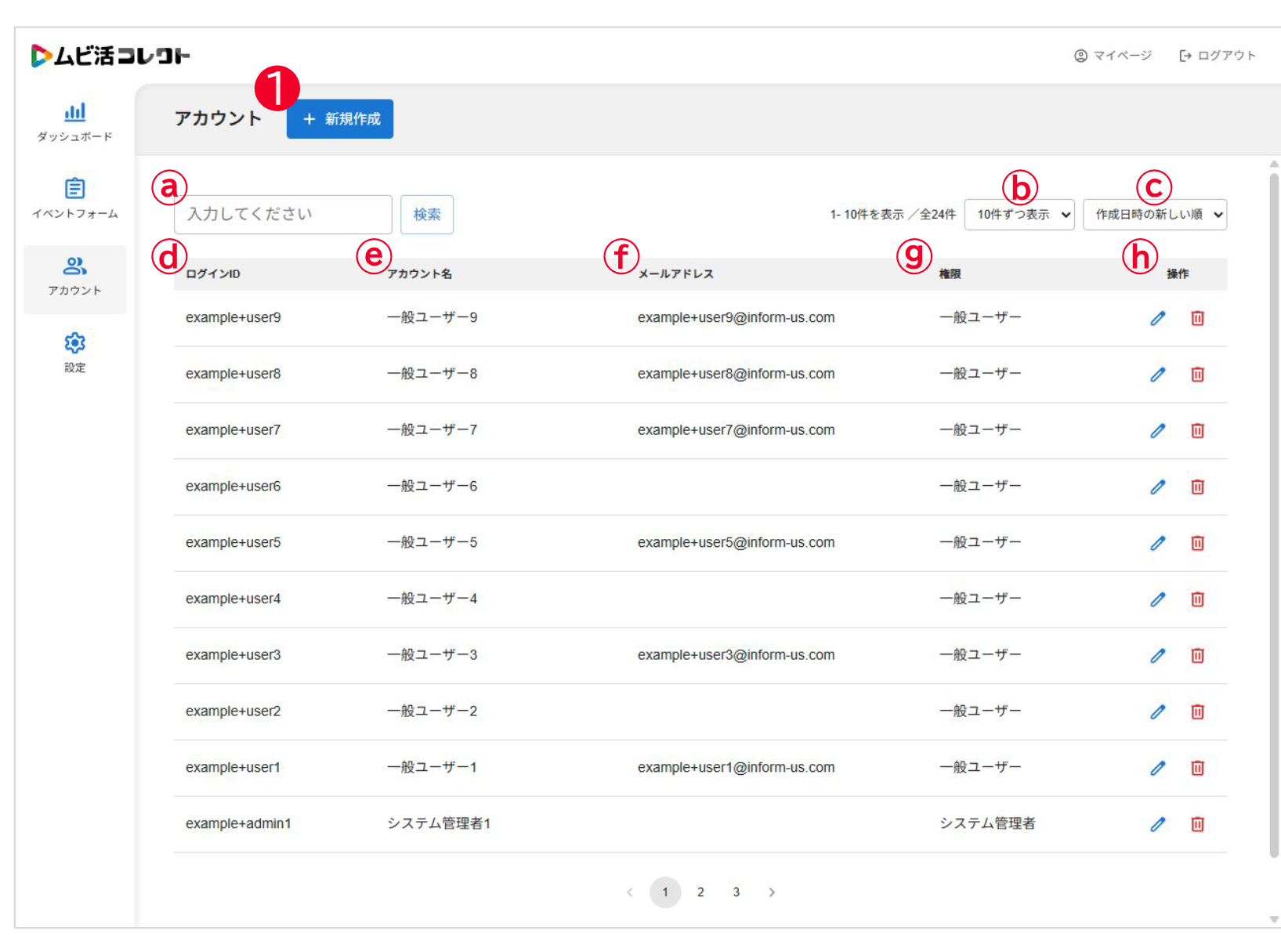The height and width of the screenshot is (952, 1281).
Task: Delete the example+user1 account
Action: pyautogui.click(x=1197, y=768)
